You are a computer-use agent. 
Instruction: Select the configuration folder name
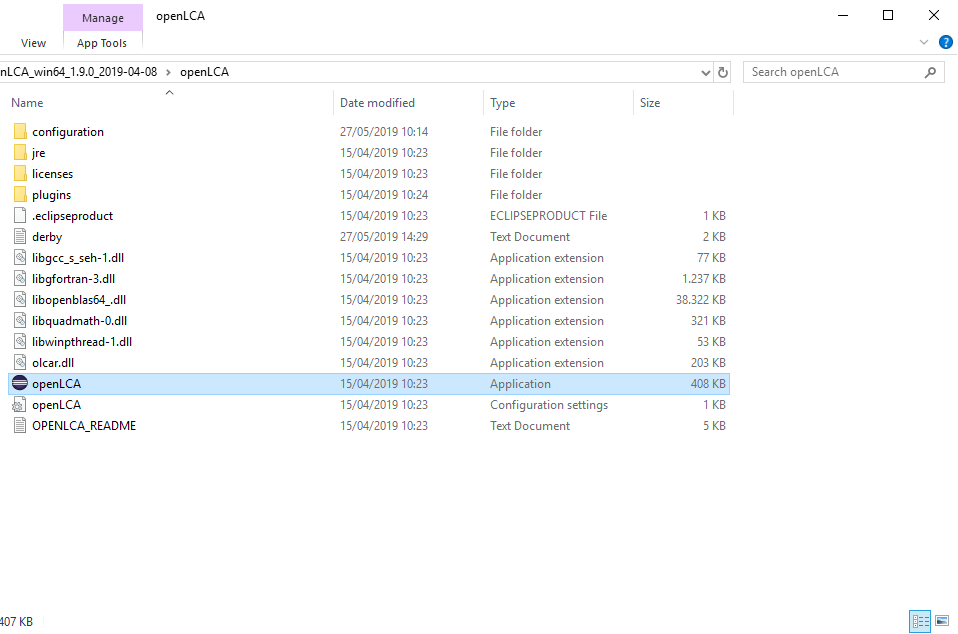tap(68, 131)
